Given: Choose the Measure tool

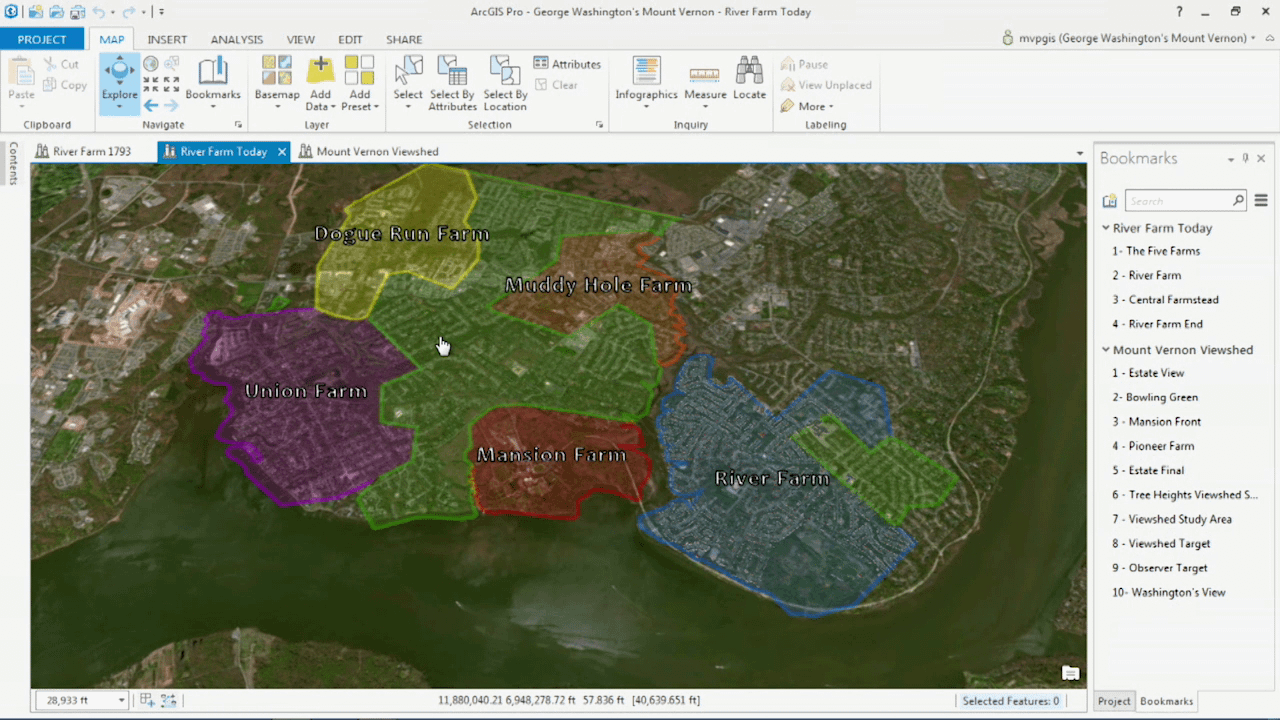Looking at the screenshot, I should coord(705,82).
